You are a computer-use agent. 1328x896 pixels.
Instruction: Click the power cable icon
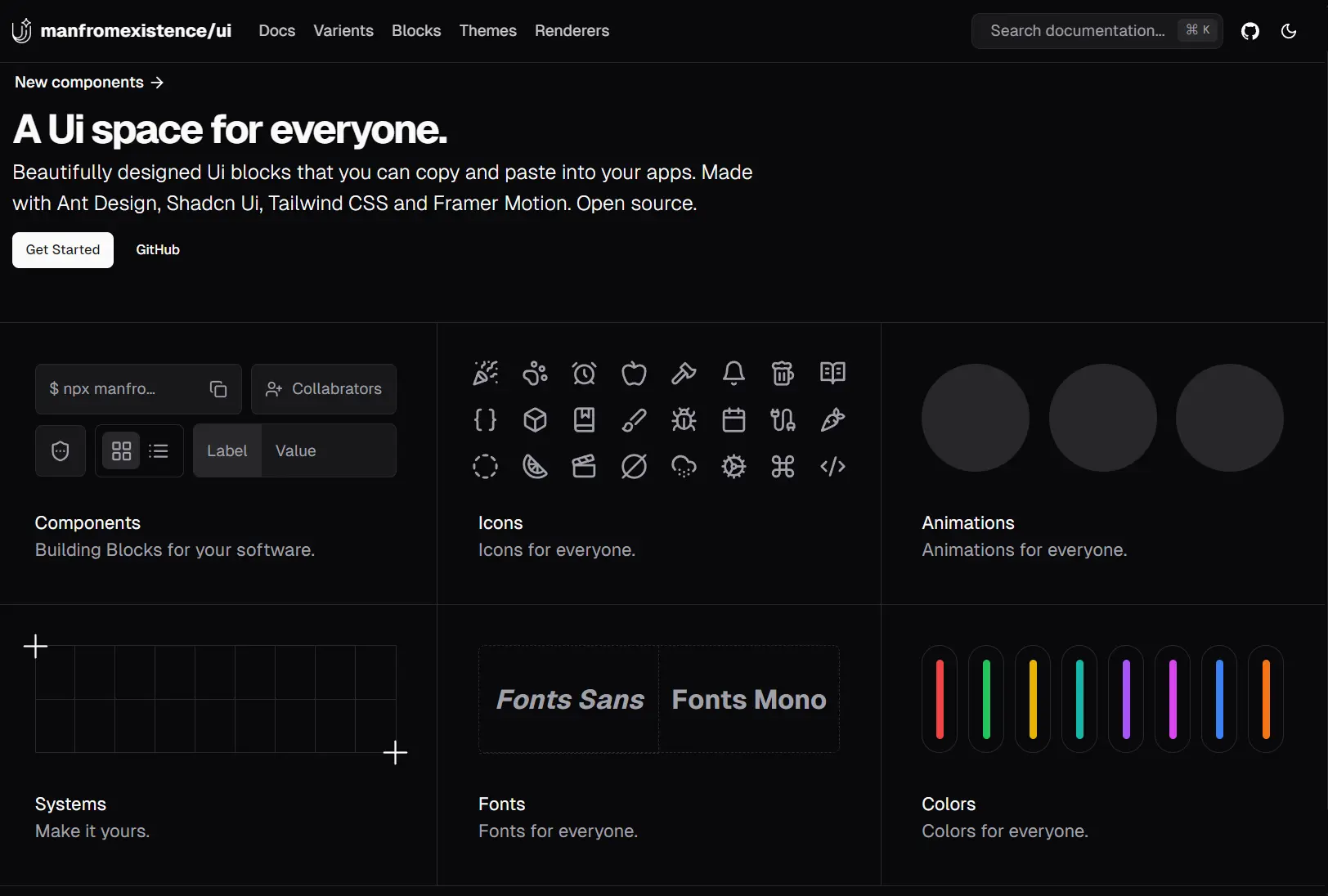(783, 420)
